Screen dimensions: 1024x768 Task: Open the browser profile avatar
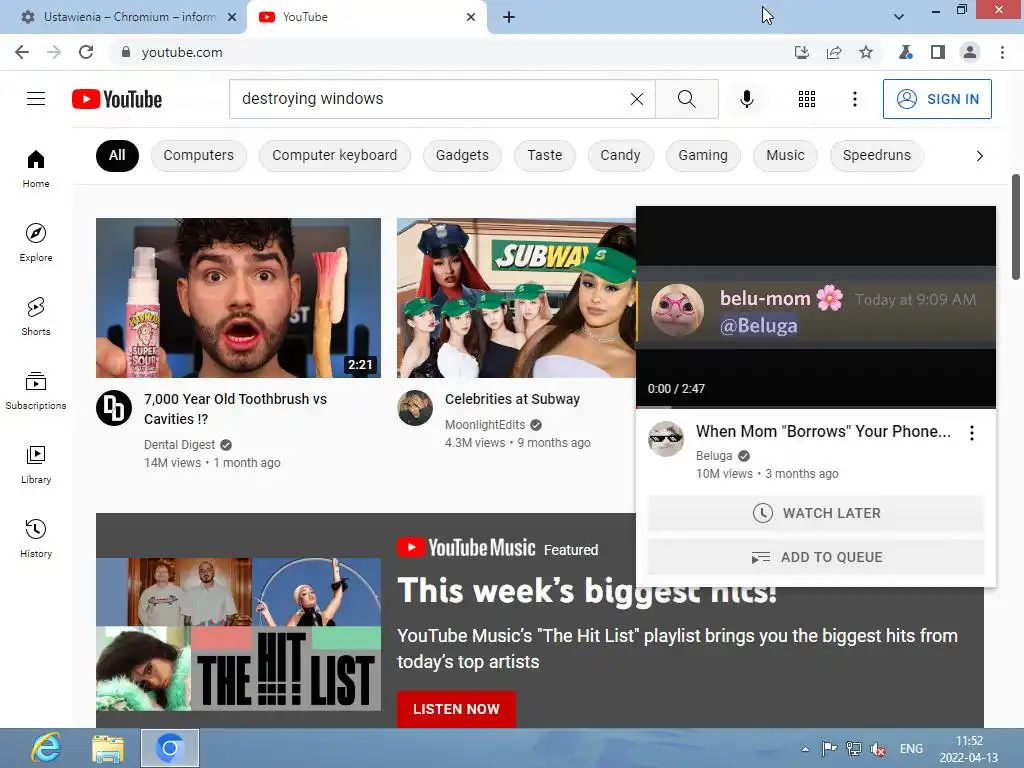point(970,52)
